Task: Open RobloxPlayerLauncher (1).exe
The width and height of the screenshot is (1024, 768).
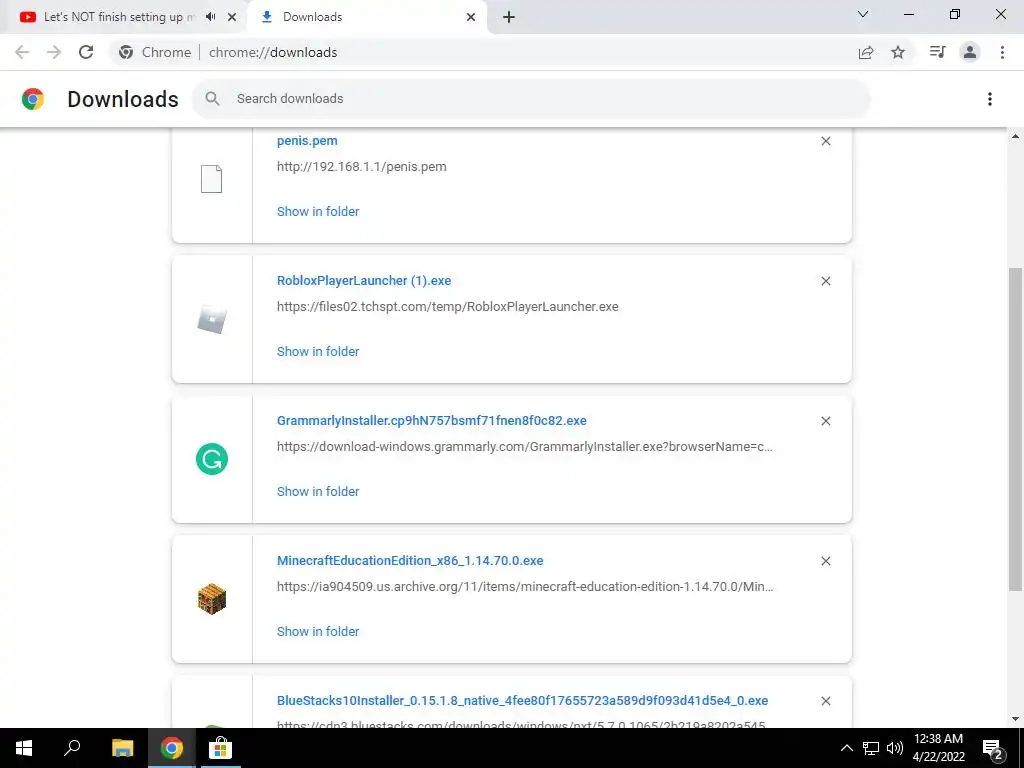Action: click(x=364, y=281)
